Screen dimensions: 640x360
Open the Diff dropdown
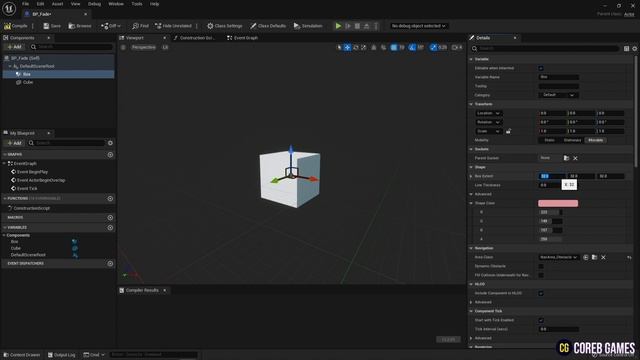[111, 26]
